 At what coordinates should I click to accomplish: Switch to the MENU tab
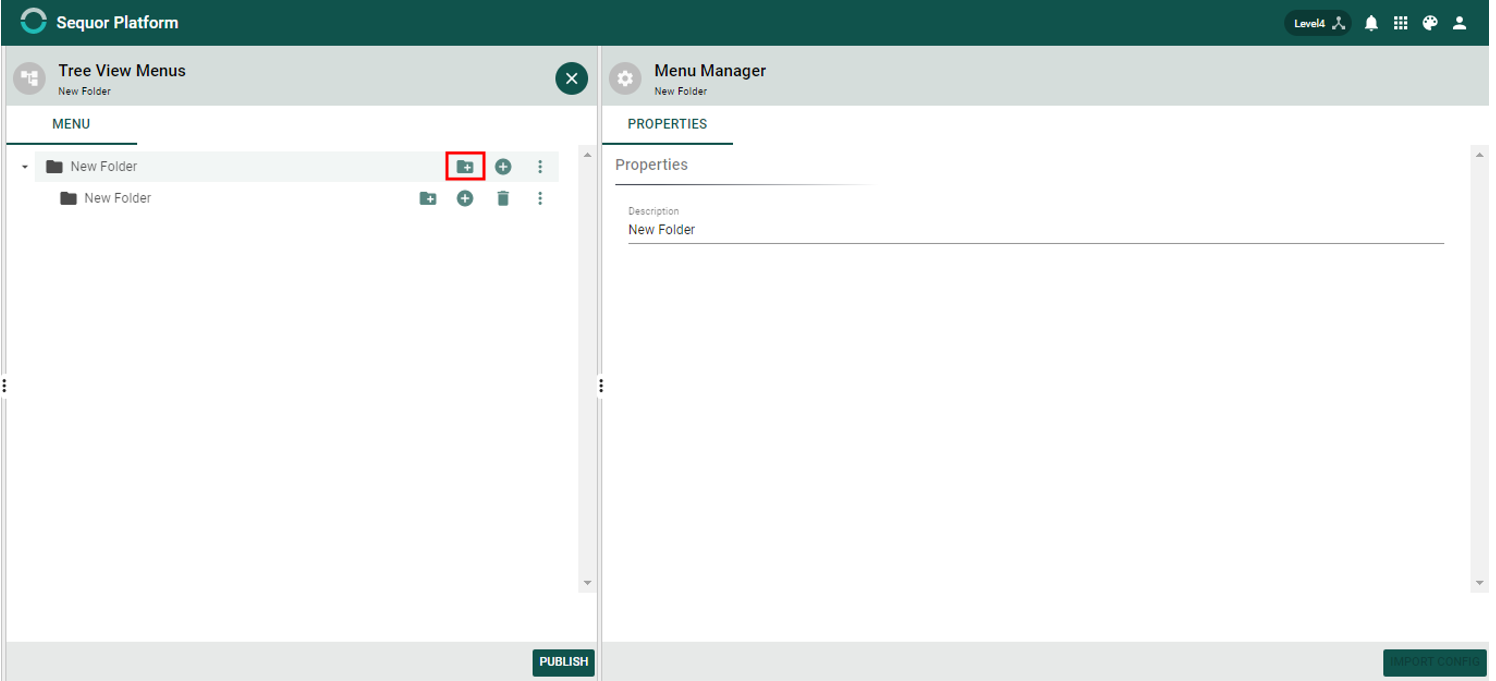[71, 125]
